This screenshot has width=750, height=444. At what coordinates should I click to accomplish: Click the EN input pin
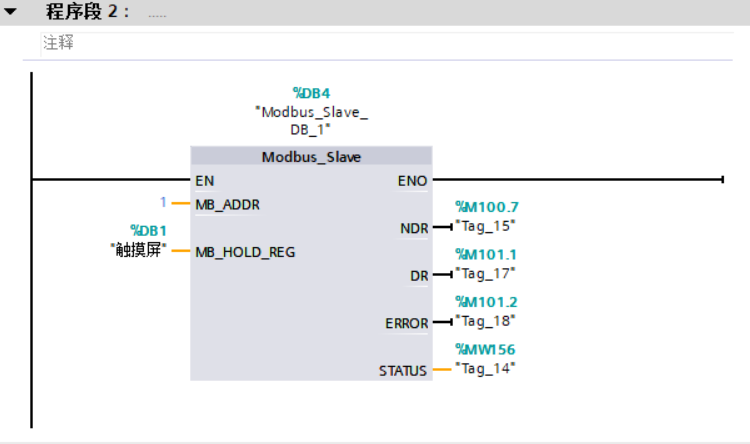205,181
